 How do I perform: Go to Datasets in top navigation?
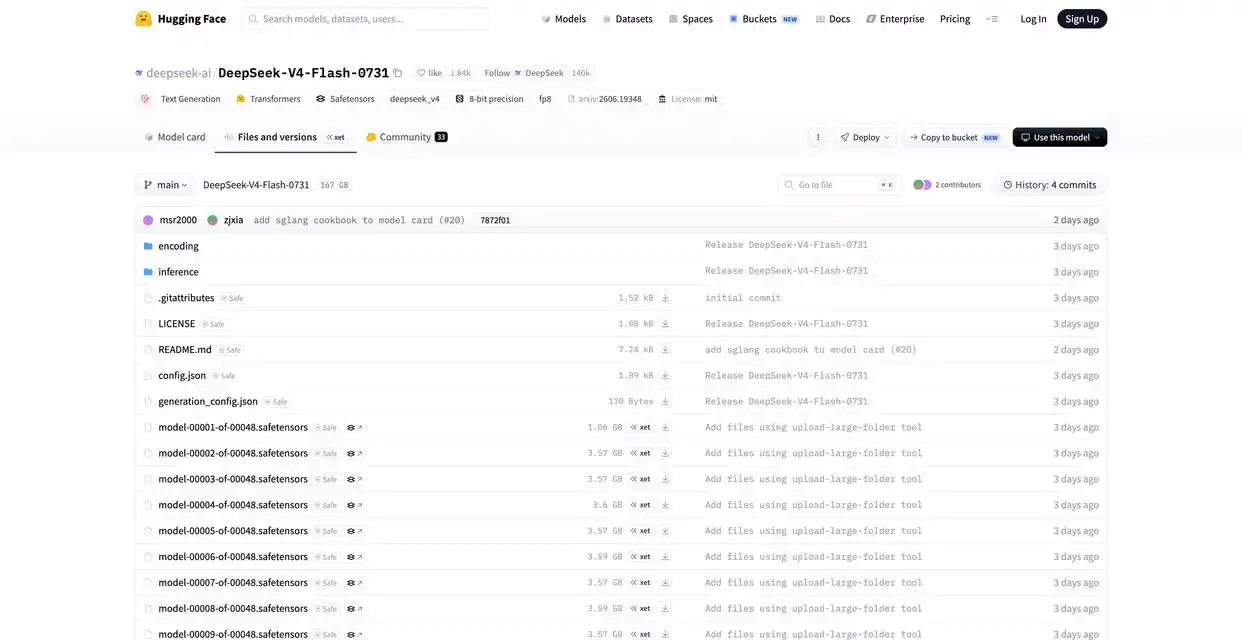pos(628,19)
